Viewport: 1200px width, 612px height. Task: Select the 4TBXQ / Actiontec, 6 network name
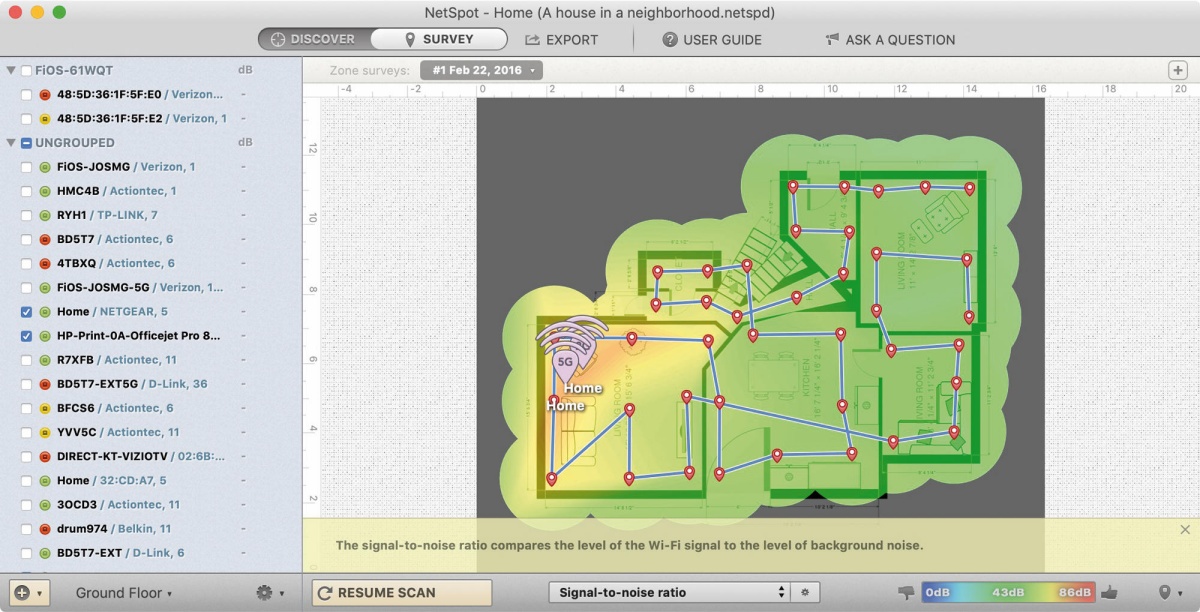(x=116, y=263)
